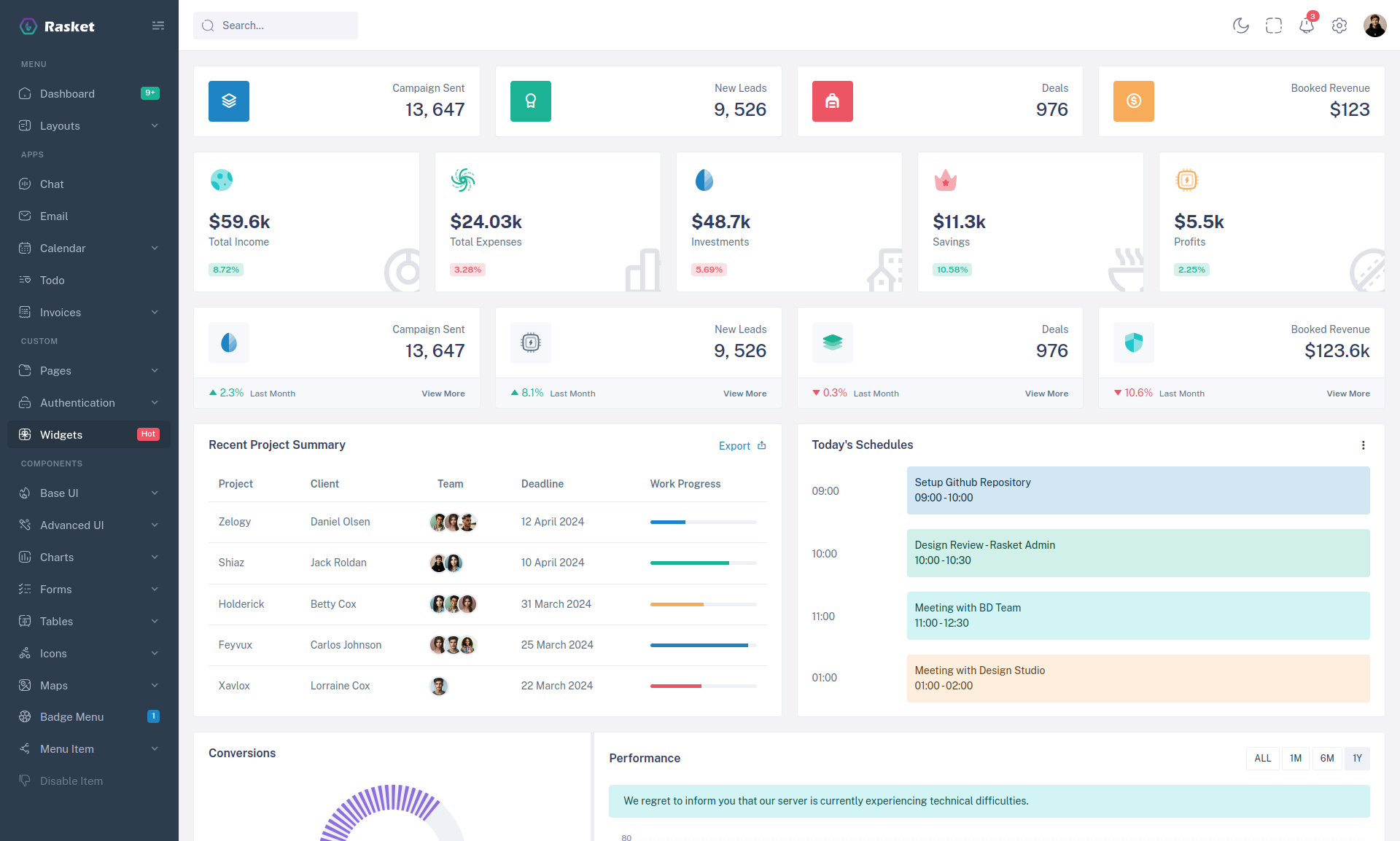Click Xavlox project red progress bar
The width and height of the screenshot is (1400, 841).
(704, 686)
